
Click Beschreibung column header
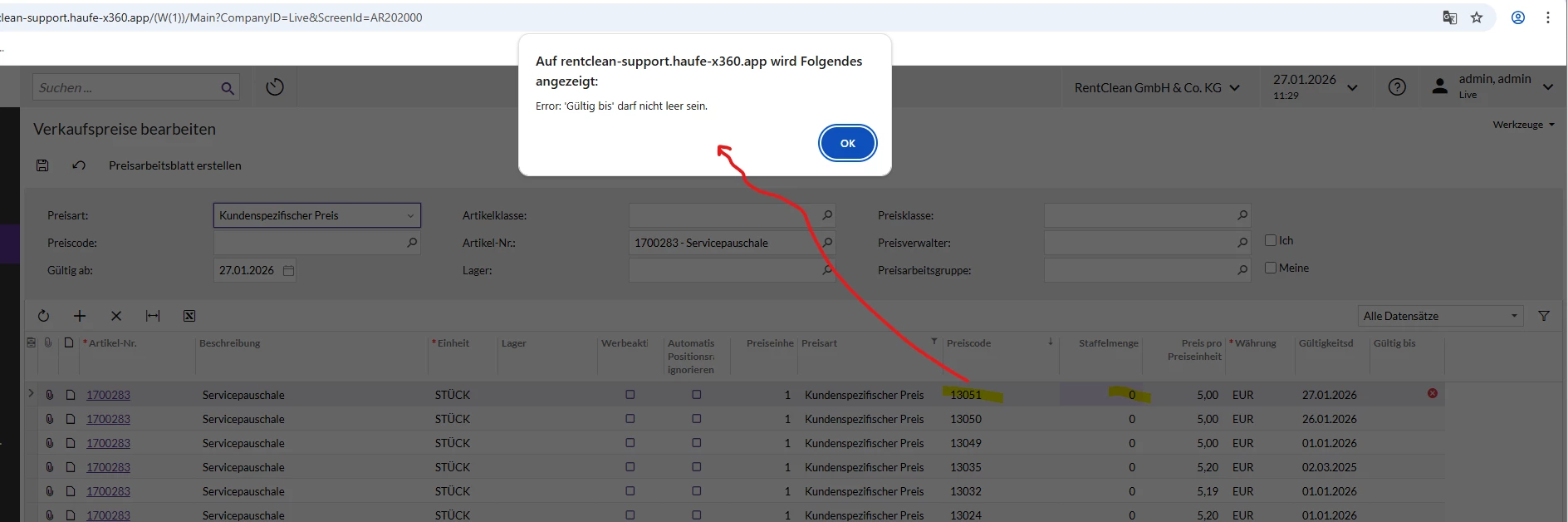(x=230, y=343)
